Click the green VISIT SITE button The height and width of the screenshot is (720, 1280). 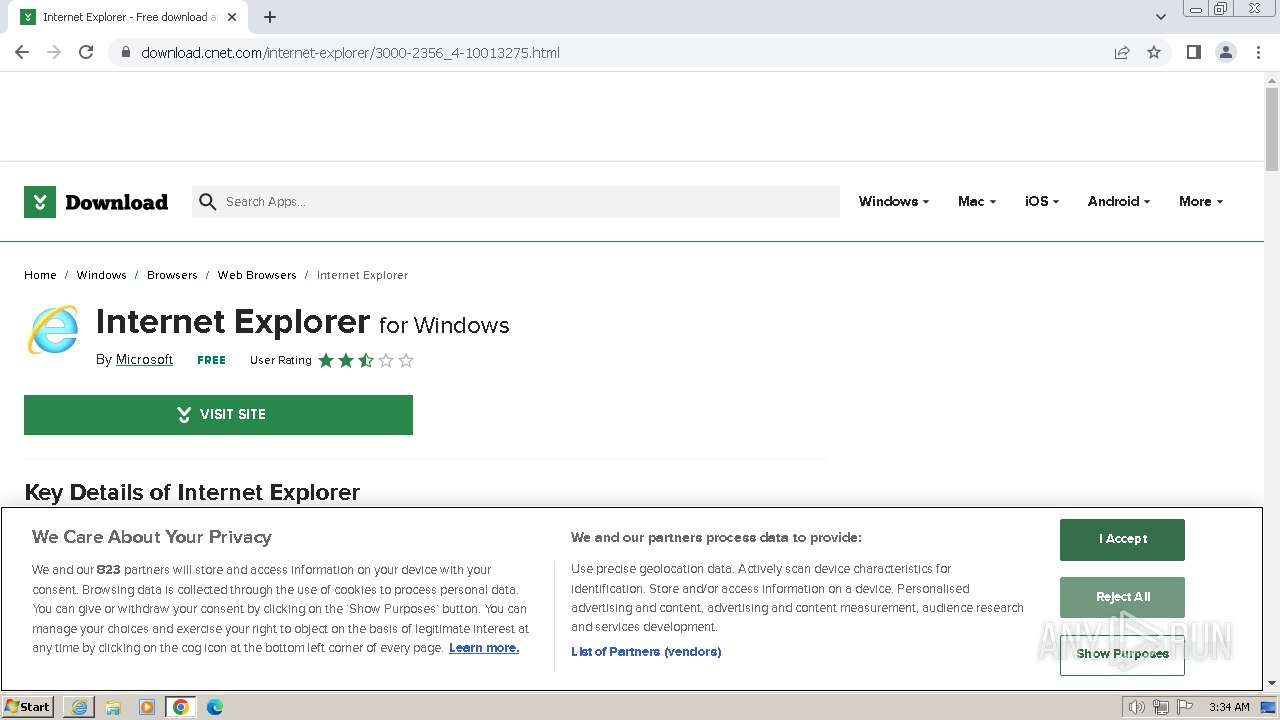[218, 415]
